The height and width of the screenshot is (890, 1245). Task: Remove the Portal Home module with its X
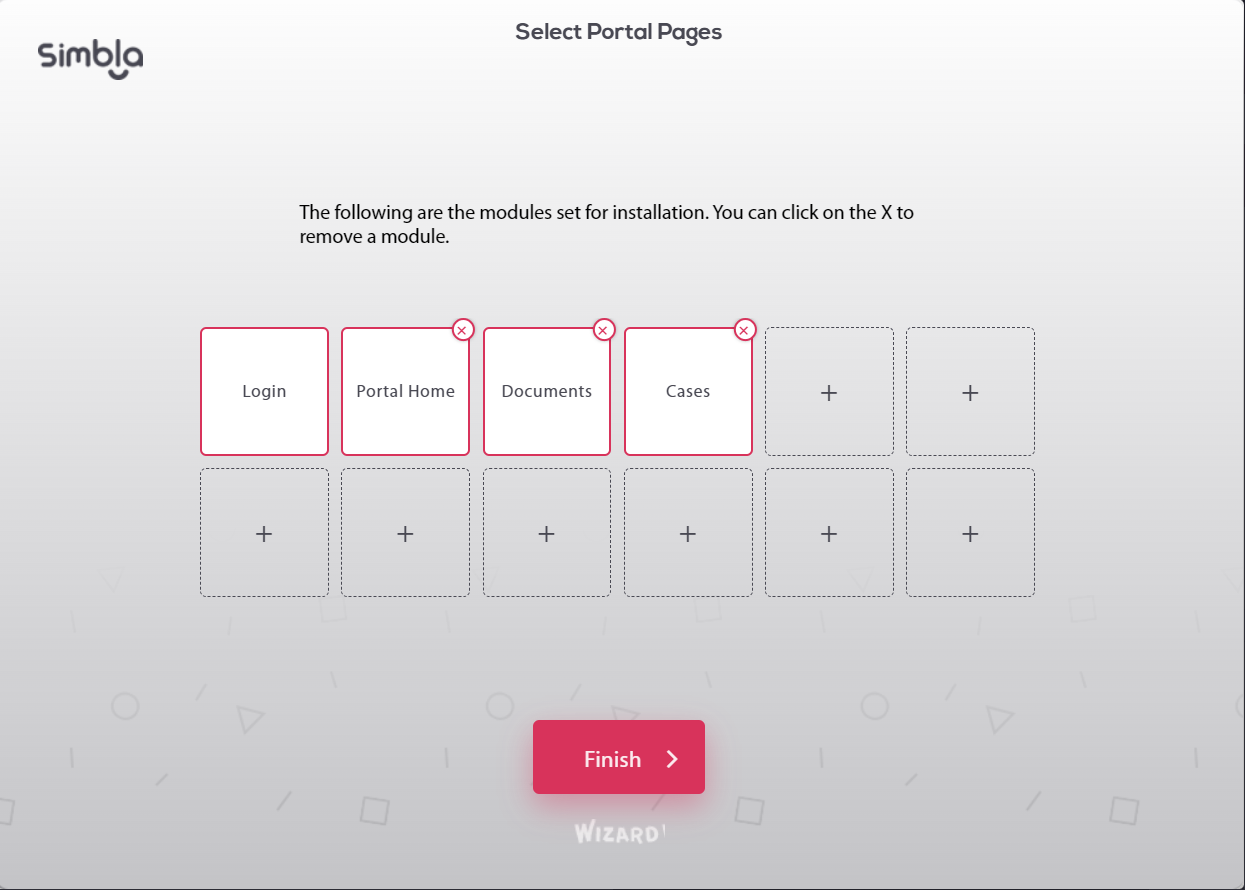[x=462, y=330]
